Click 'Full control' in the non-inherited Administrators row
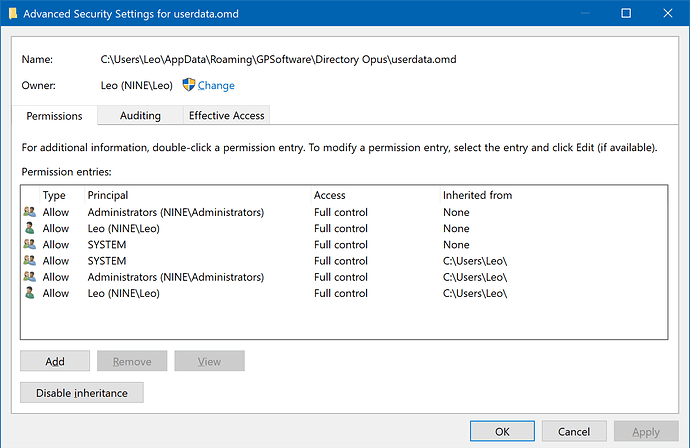The width and height of the screenshot is (690, 448). click(341, 212)
